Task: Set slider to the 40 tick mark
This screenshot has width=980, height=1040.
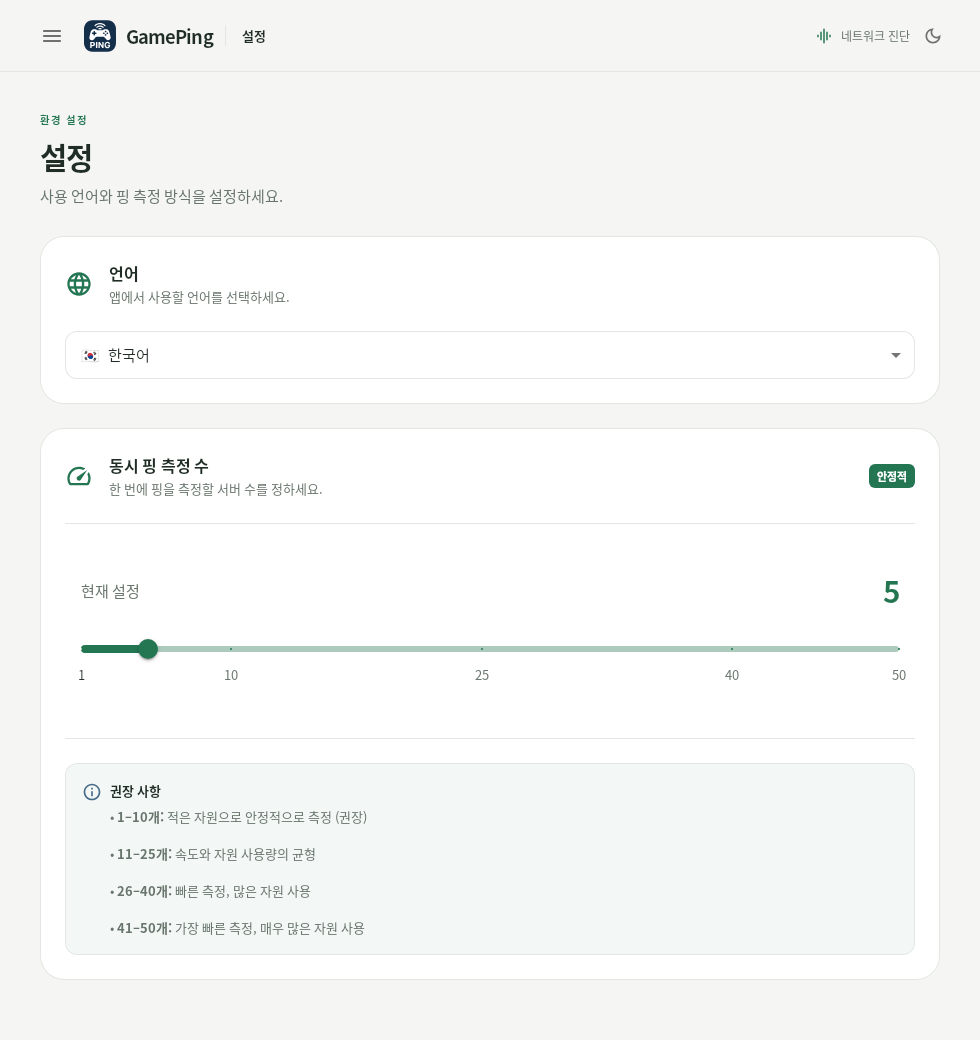Action: (732, 649)
